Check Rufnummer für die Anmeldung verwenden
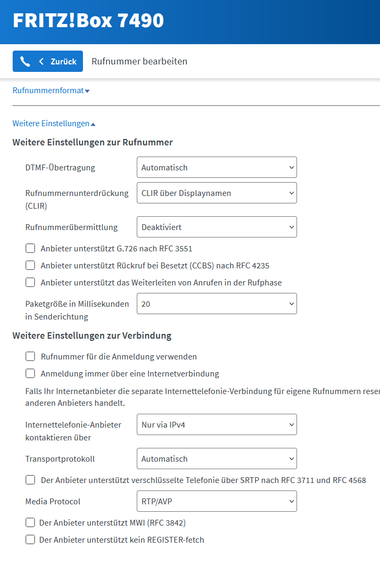Image resolution: width=380 pixels, height=573 pixels. 30,356
